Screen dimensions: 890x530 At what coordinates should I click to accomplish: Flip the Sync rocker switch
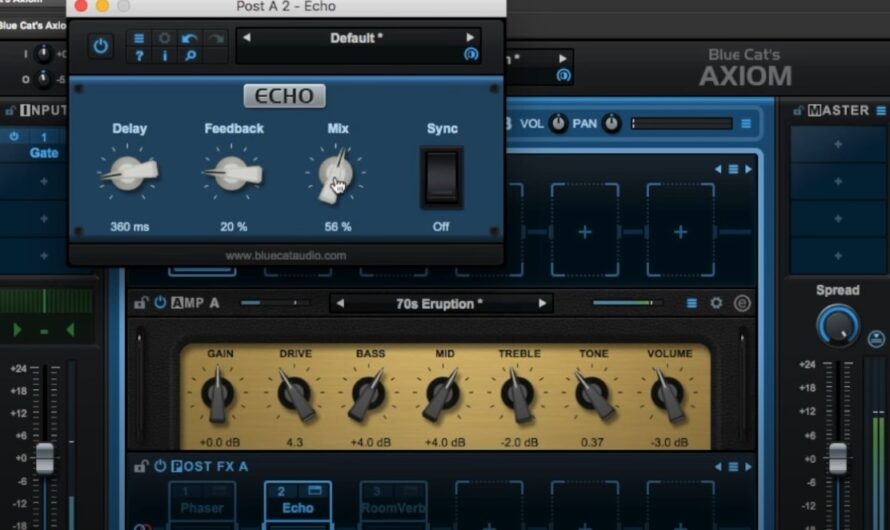pyautogui.click(x=442, y=178)
